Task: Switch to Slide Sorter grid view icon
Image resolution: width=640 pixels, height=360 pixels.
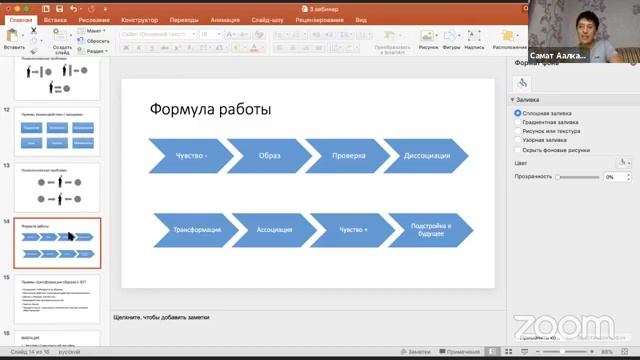Action: pos(509,351)
